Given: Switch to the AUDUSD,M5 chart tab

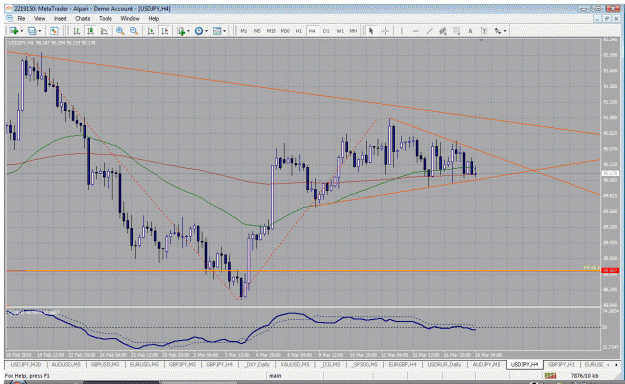Looking at the screenshot, I should pyautogui.click(x=66, y=365).
